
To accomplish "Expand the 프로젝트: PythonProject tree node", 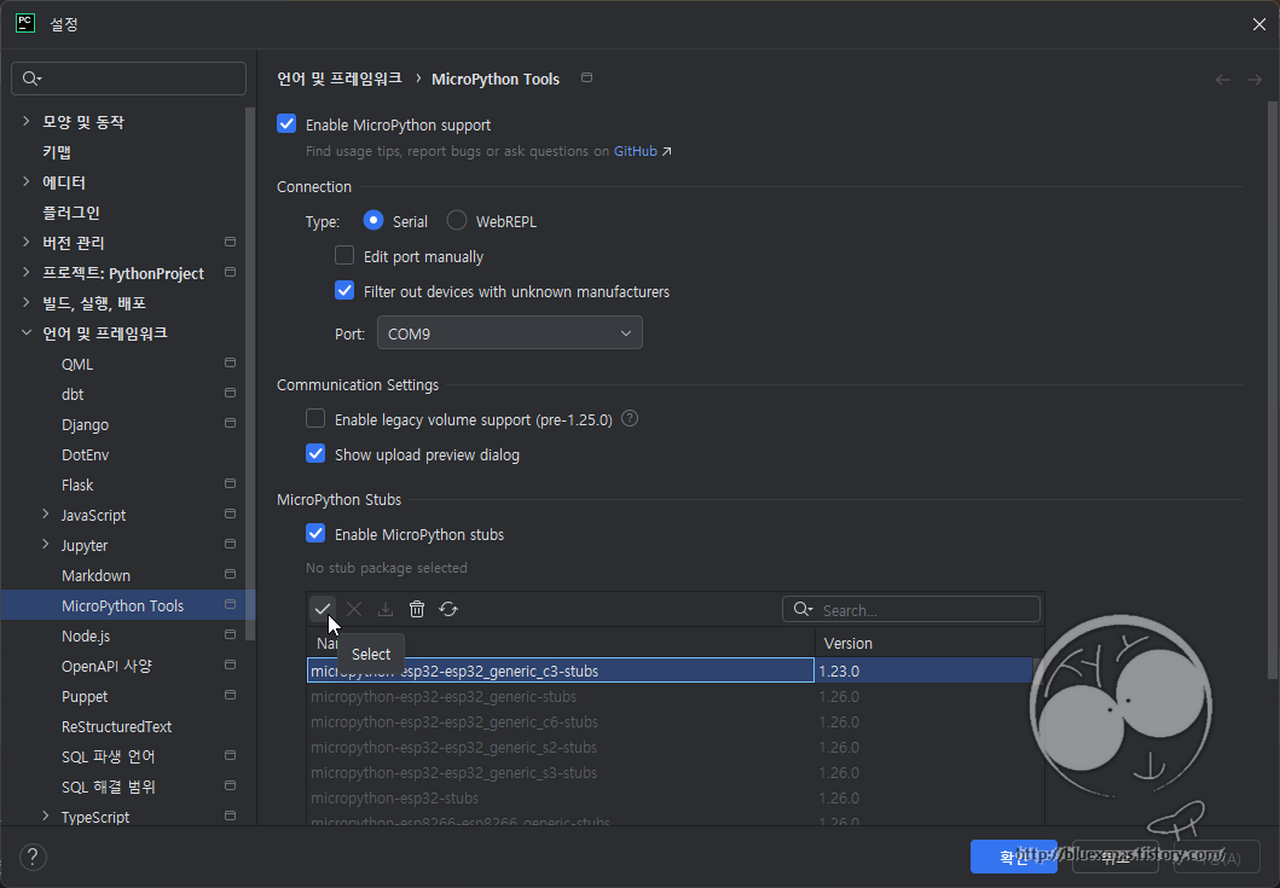I will point(27,273).
